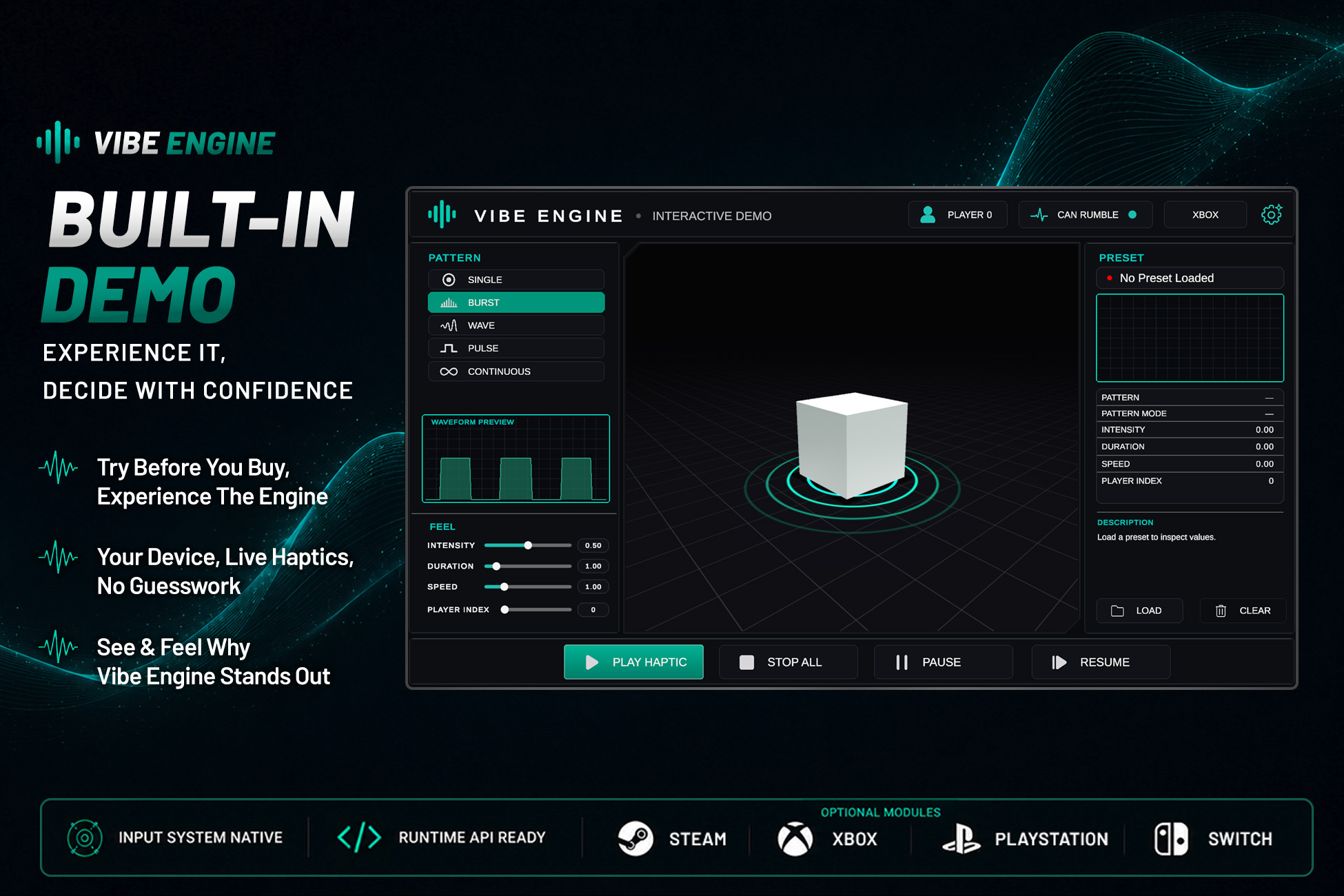Click the Resume play icon
This screenshot has width=1344, height=896.
pos(1059,662)
